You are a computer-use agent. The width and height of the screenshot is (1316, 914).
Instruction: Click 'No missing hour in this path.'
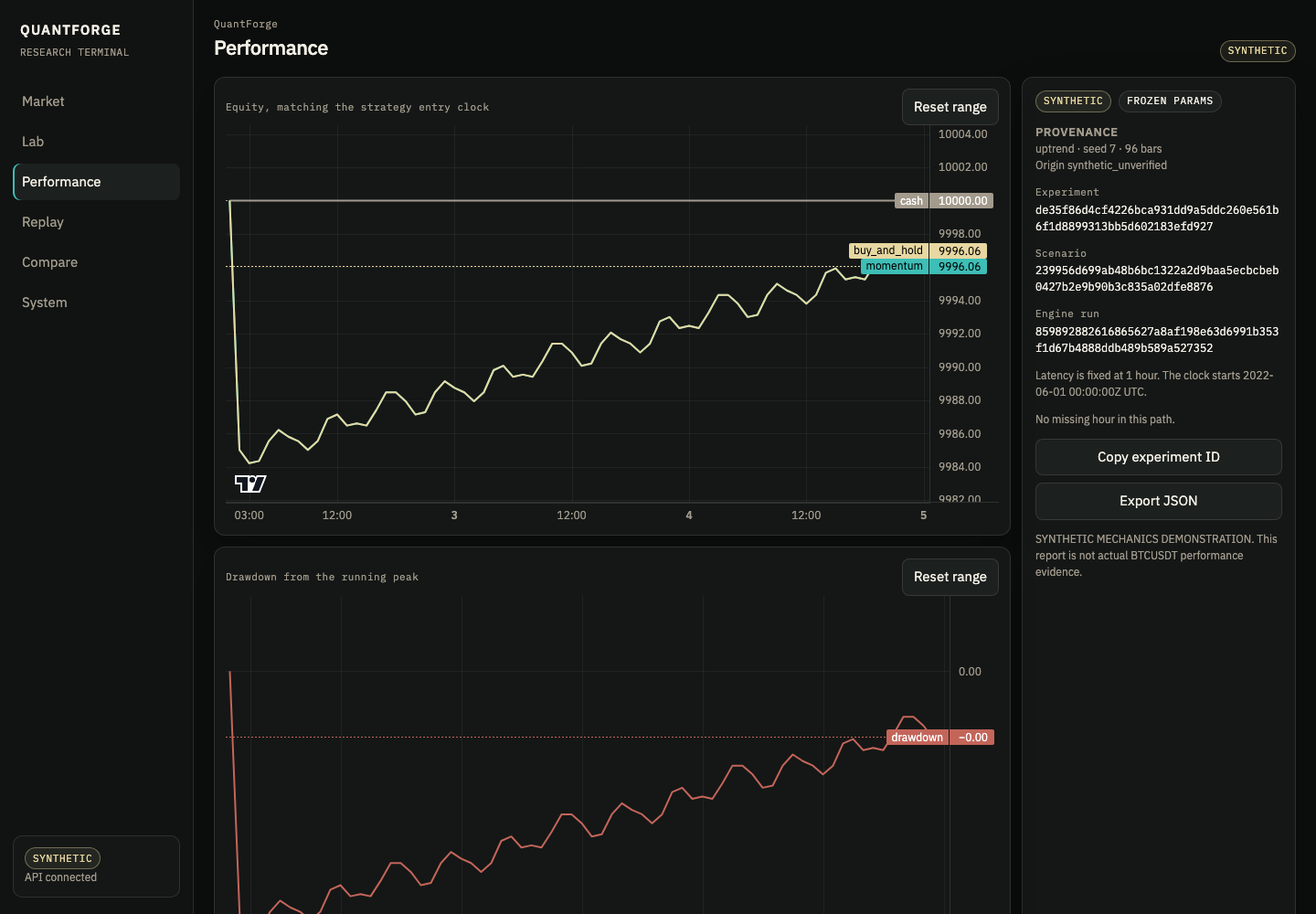coord(1105,420)
